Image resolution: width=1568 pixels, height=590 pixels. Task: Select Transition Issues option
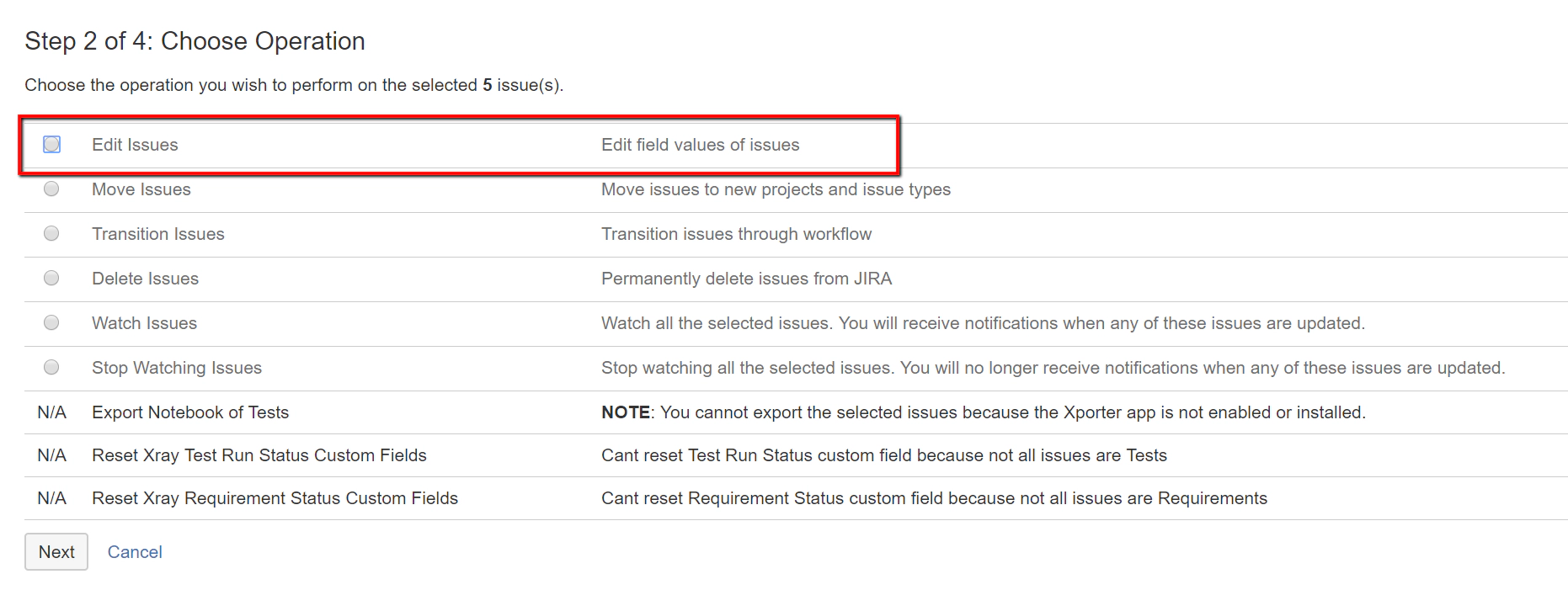[51, 234]
